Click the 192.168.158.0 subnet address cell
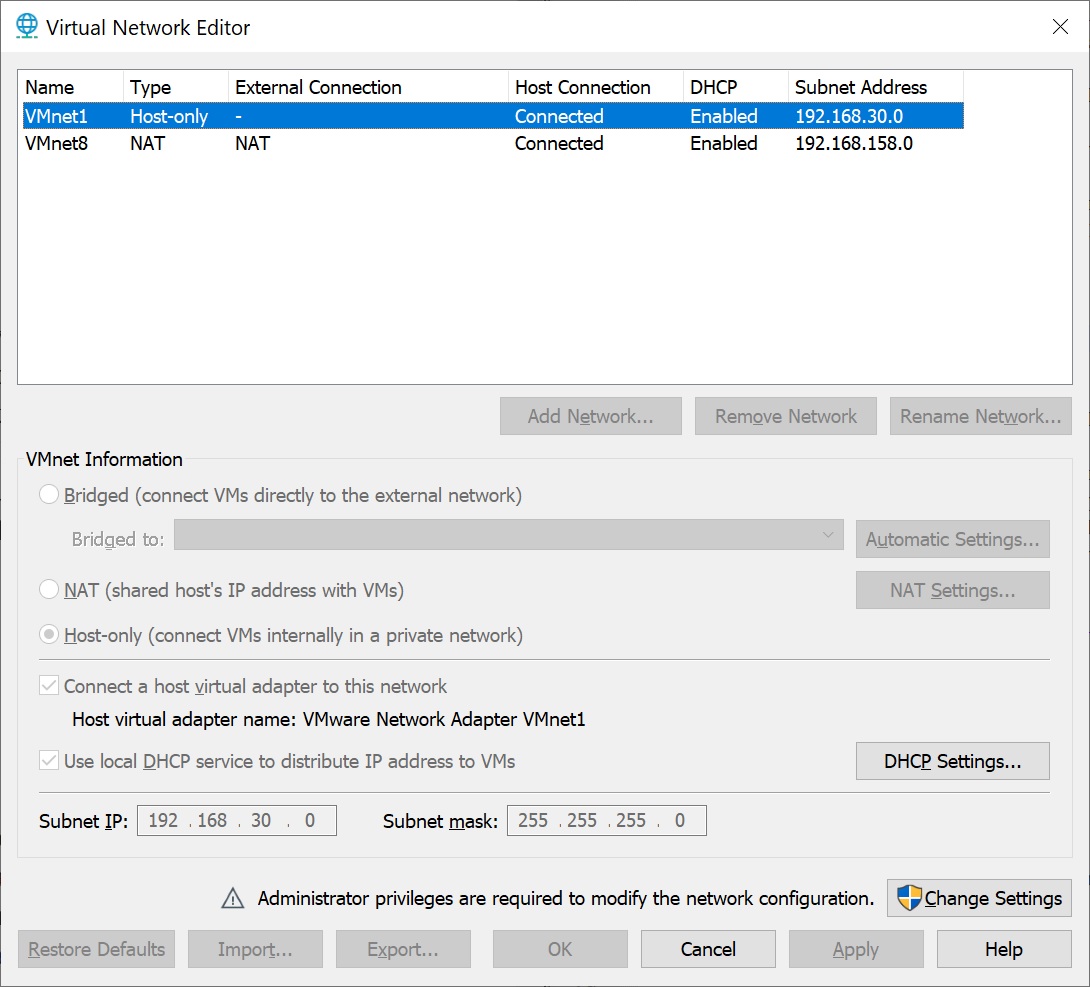The height and width of the screenshot is (987, 1090). coord(854,143)
